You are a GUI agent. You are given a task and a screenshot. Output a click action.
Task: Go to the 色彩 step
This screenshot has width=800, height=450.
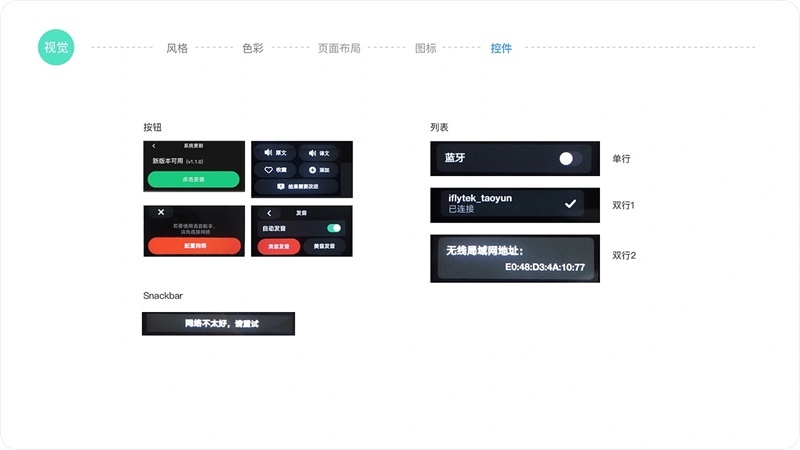pos(253,48)
